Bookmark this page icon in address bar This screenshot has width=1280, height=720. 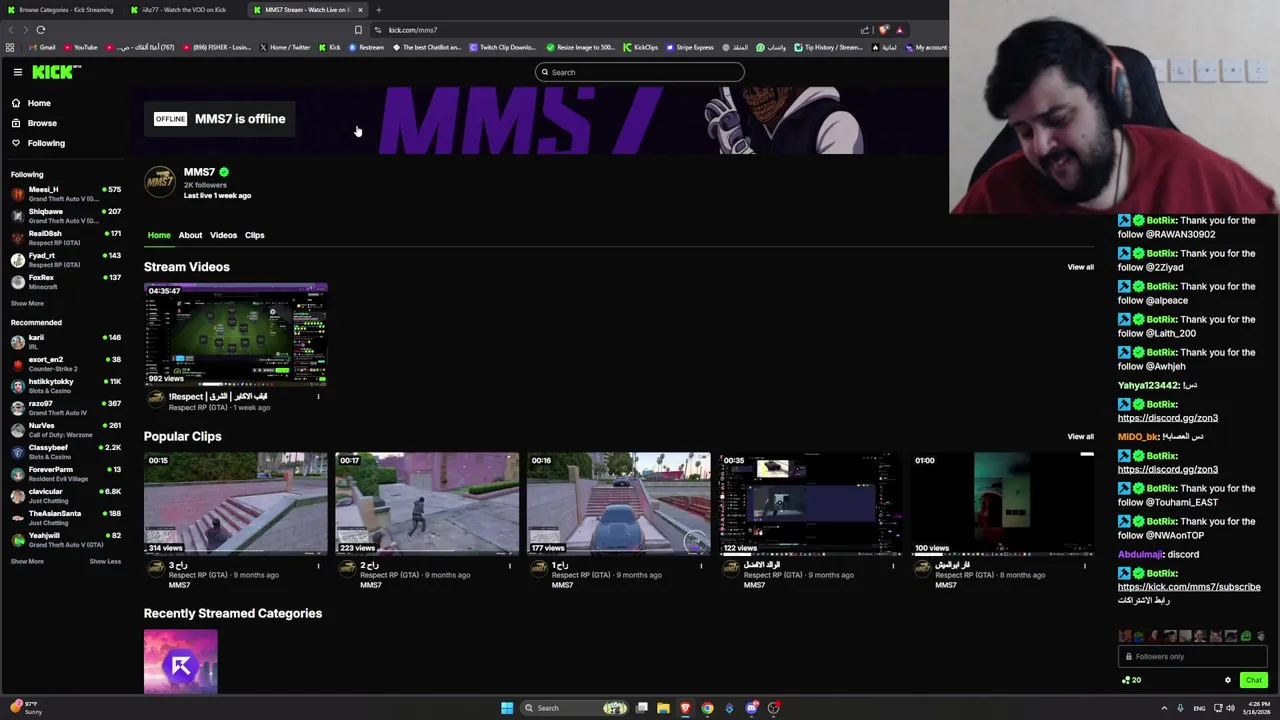coord(358,30)
